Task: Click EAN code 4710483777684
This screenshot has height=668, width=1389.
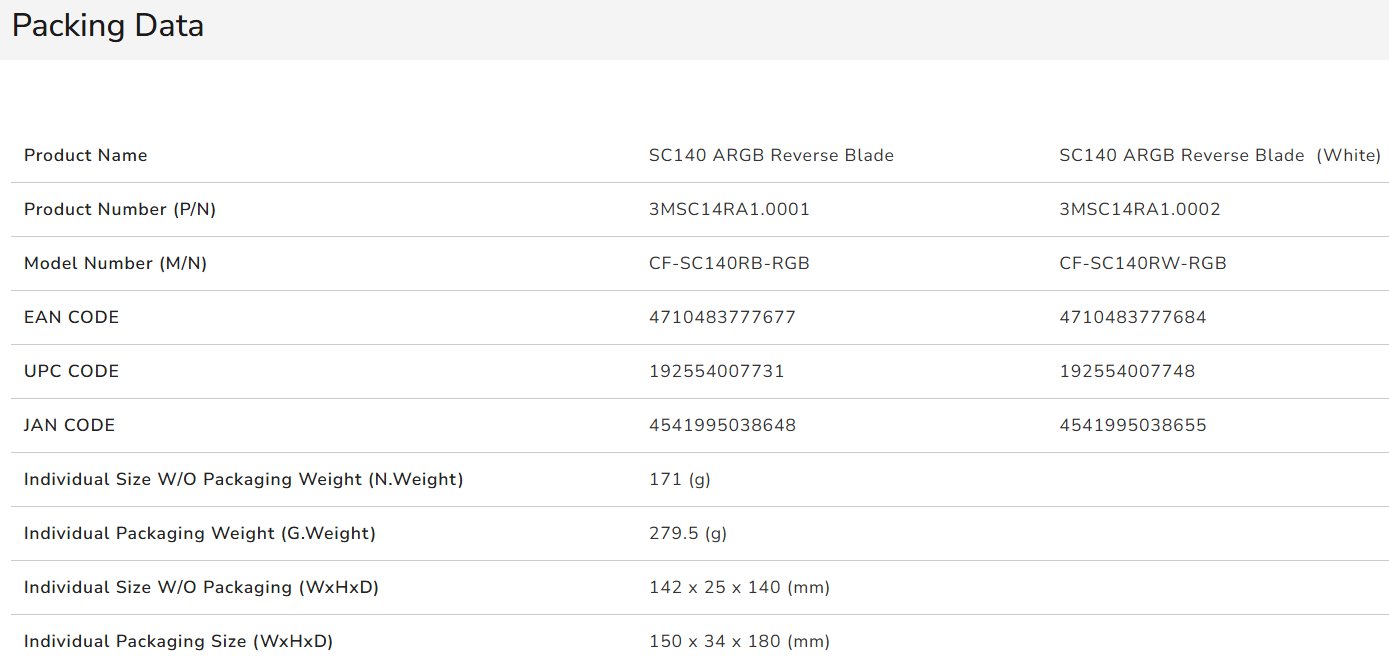Action: pyautogui.click(x=1132, y=317)
